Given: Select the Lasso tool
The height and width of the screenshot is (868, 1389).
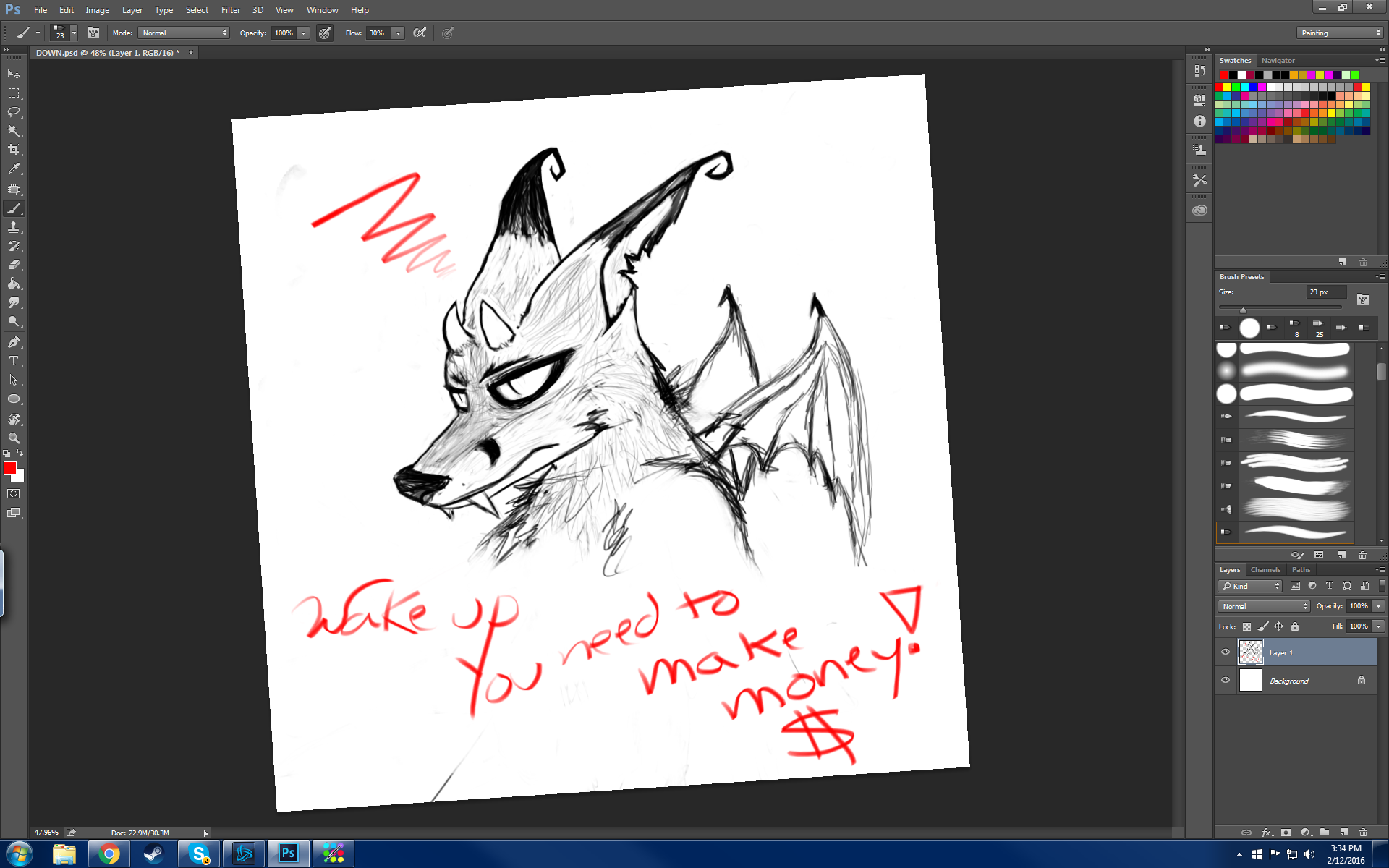Looking at the screenshot, I should tap(14, 112).
